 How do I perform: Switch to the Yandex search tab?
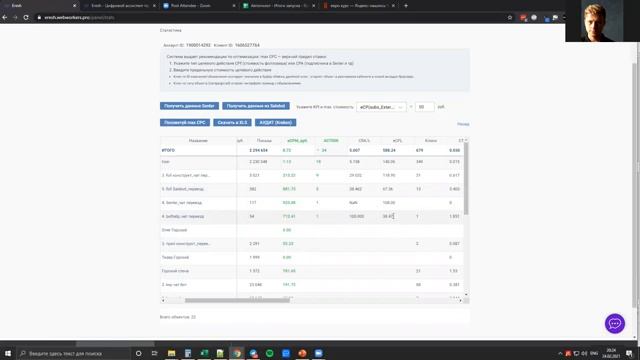click(358, 6)
